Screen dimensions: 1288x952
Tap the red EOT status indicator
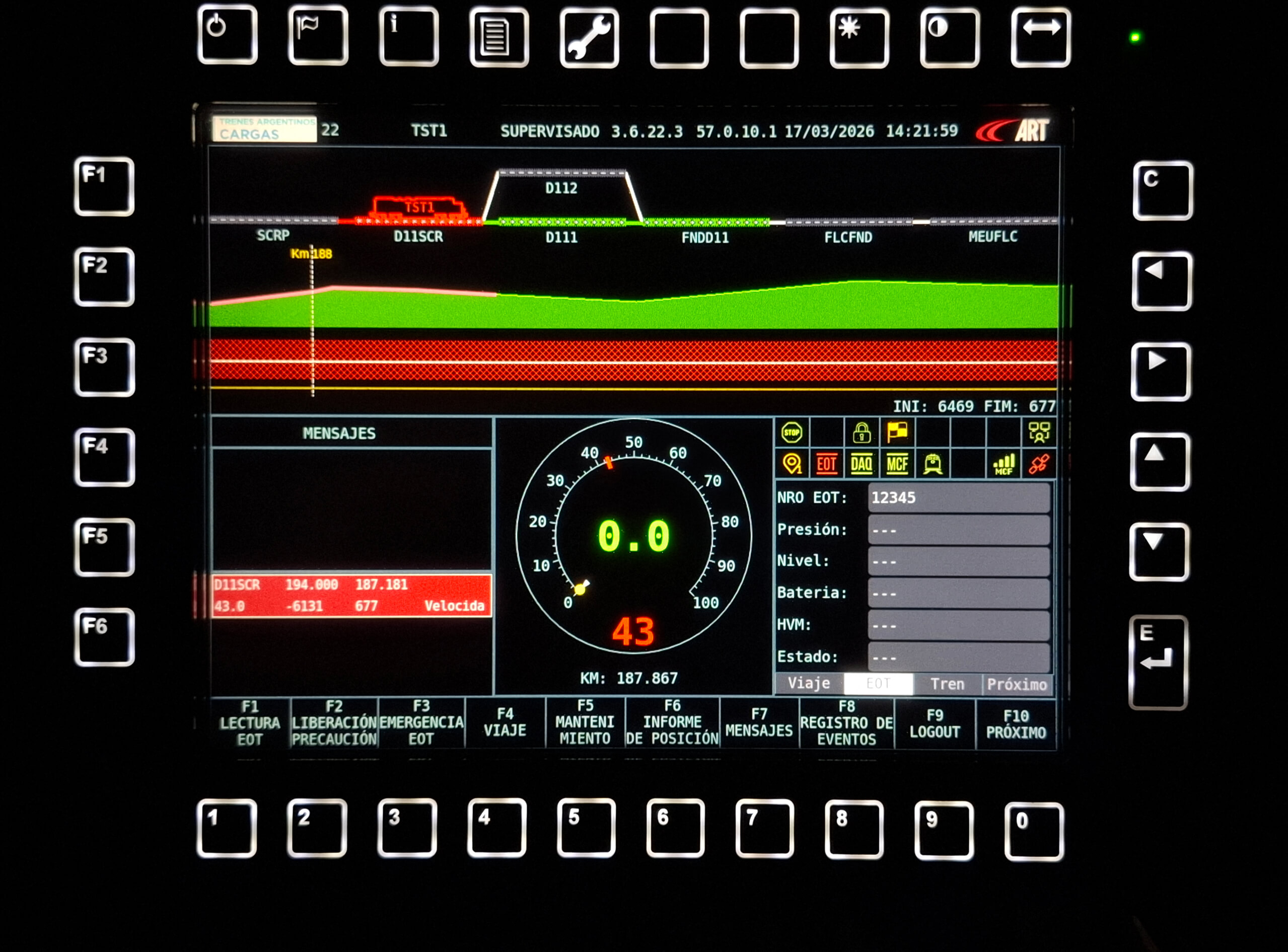826,464
